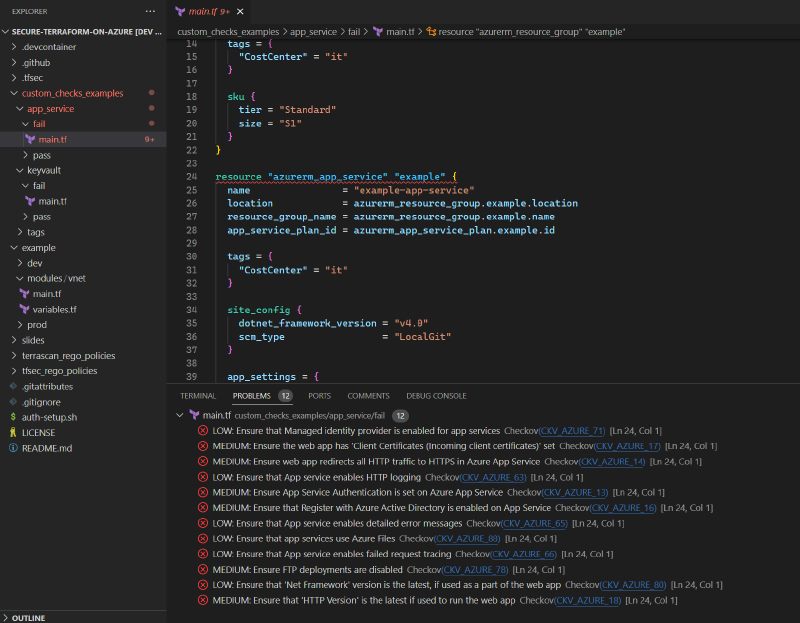Viewport: 800px width, 623px height.
Task: Click the Terraform icon on main.tf editor tab
Action: [180, 11]
